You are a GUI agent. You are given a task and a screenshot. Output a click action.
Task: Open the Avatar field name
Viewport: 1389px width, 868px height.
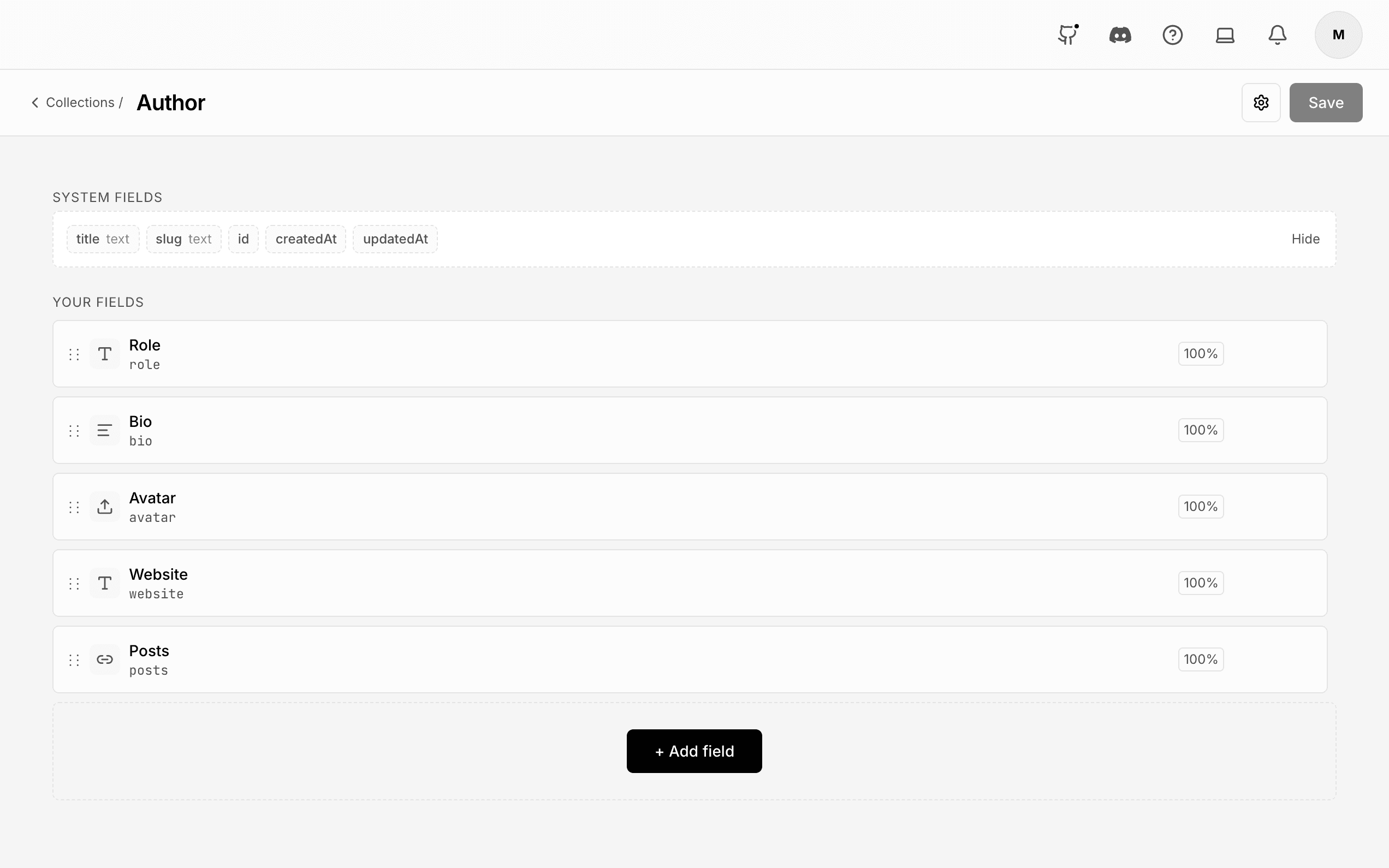[x=152, y=498]
